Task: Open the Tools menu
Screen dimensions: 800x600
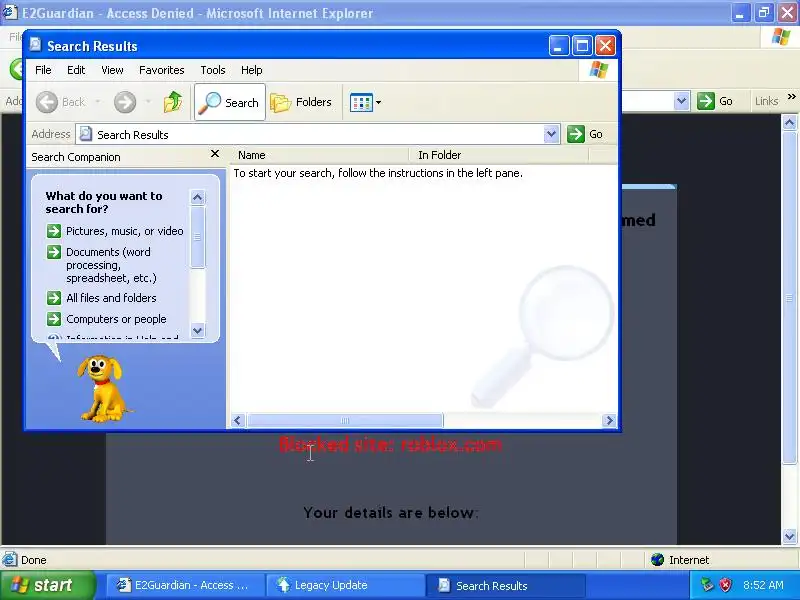Action: pyautogui.click(x=213, y=70)
